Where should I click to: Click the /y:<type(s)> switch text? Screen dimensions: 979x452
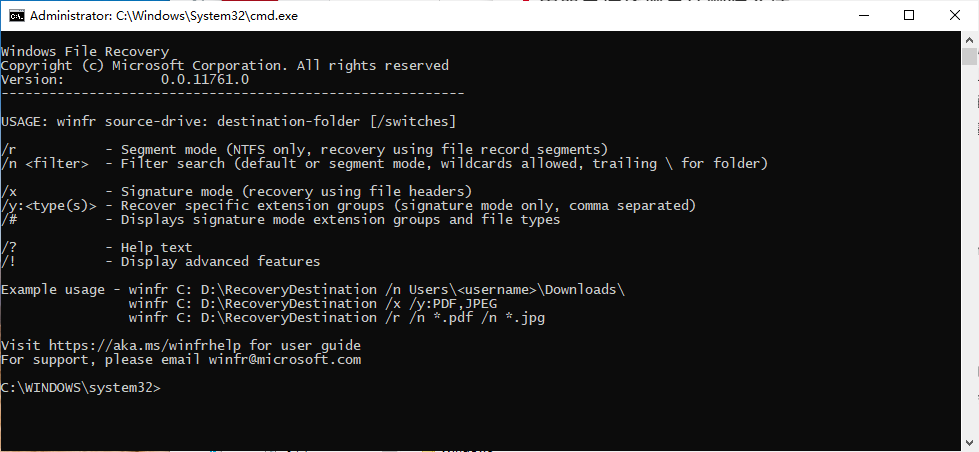tap(48, 205)
